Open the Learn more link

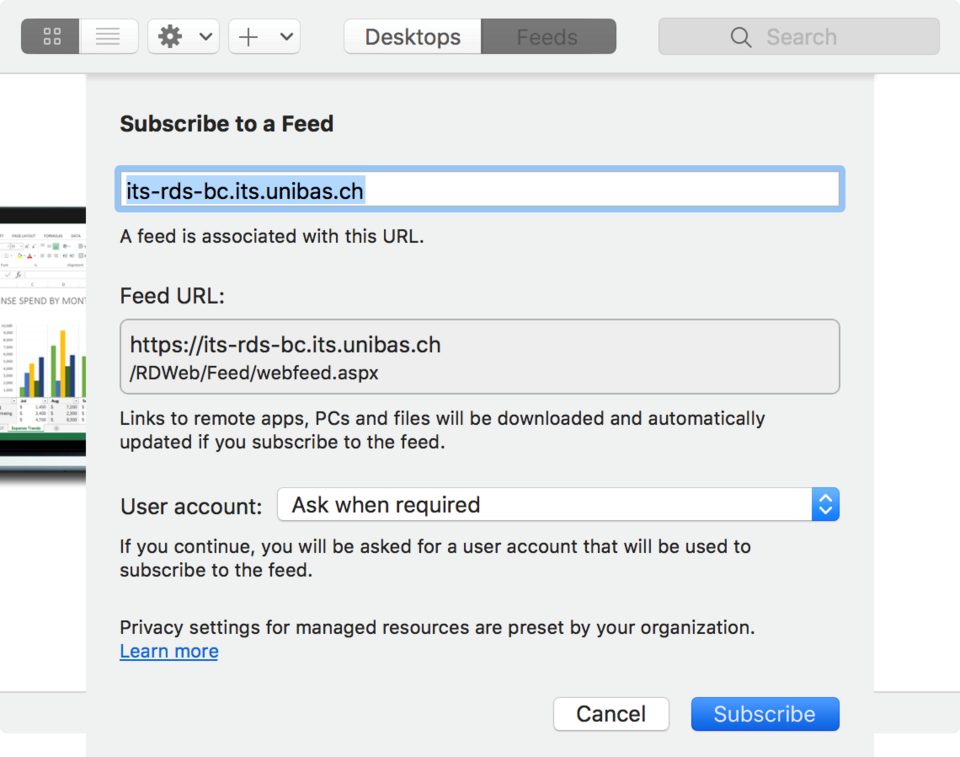(169, 651)
